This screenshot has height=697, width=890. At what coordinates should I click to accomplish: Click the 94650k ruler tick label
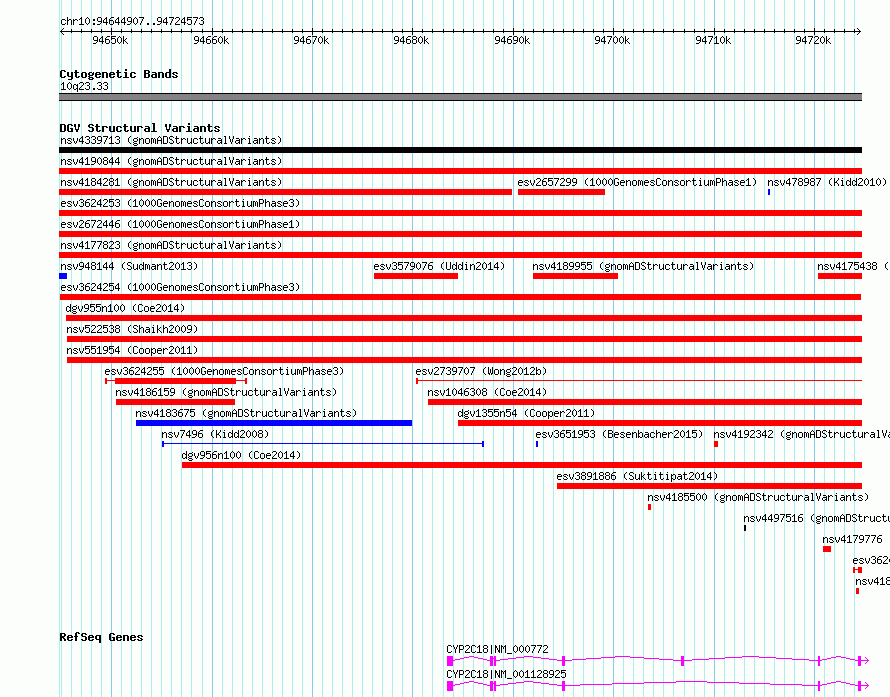110,40
